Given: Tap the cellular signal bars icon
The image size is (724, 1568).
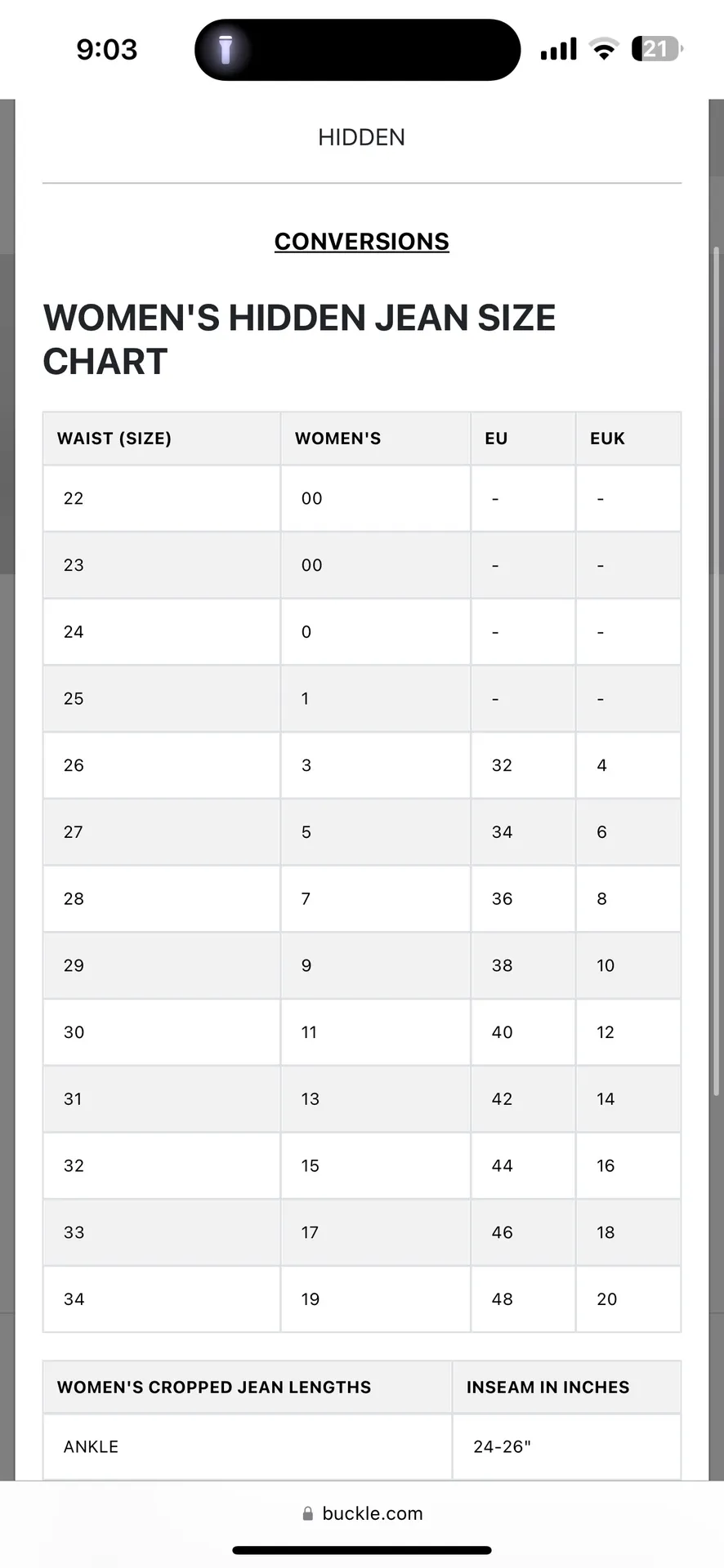Looking at the screenshot, I should tap(558, 50).
